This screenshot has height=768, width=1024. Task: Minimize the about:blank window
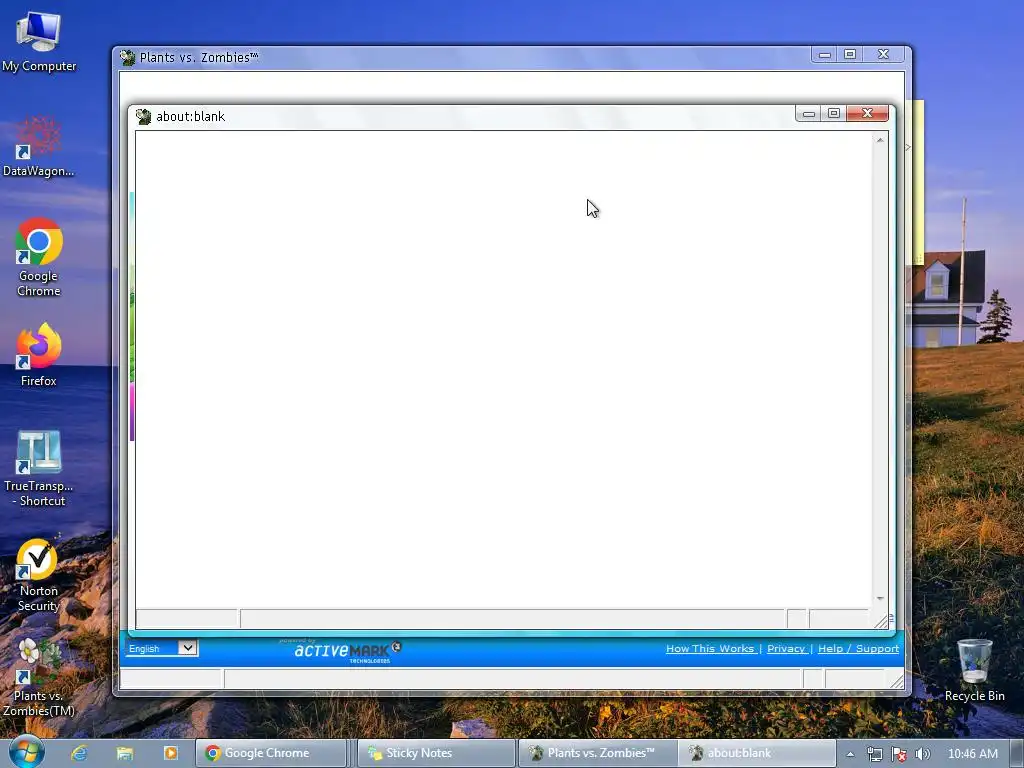(x=808, y=113)
